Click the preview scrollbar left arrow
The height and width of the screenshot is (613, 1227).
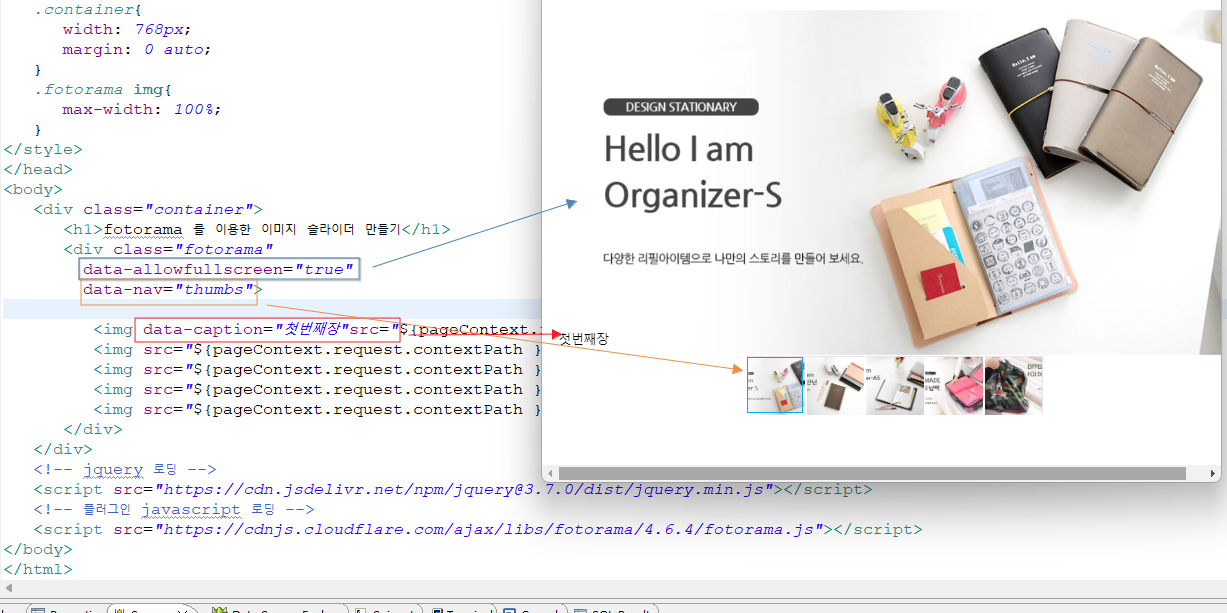[x=549, y=473]
